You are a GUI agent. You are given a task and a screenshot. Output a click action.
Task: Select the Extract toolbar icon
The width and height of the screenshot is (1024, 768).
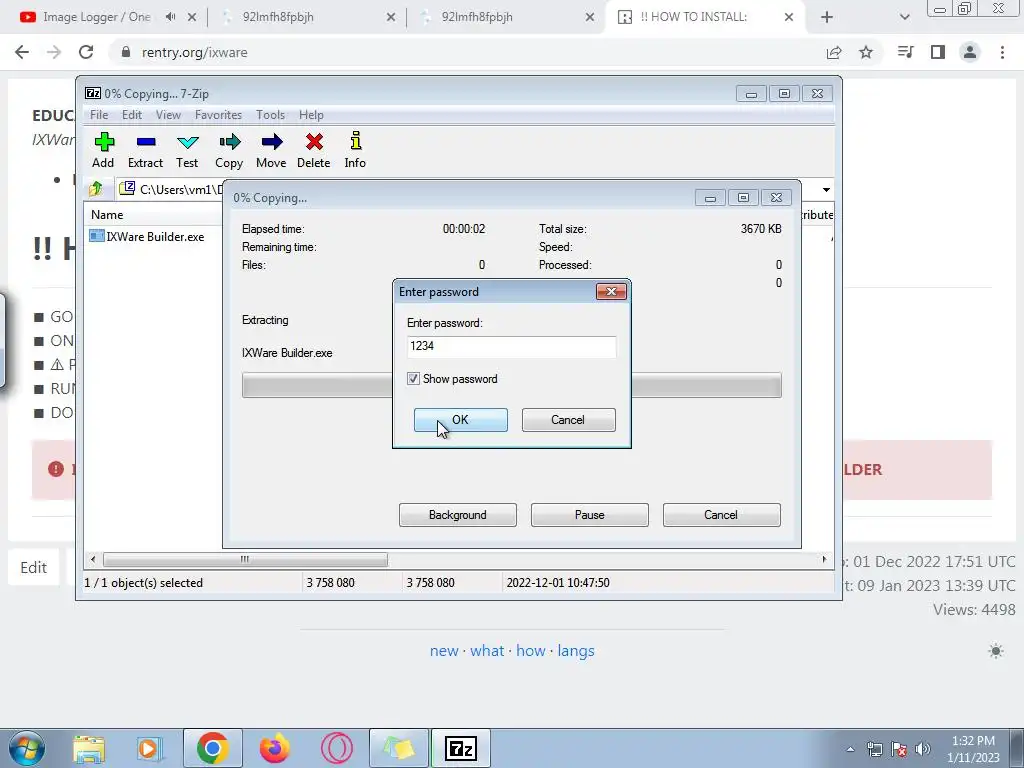[x=145, y=150]
